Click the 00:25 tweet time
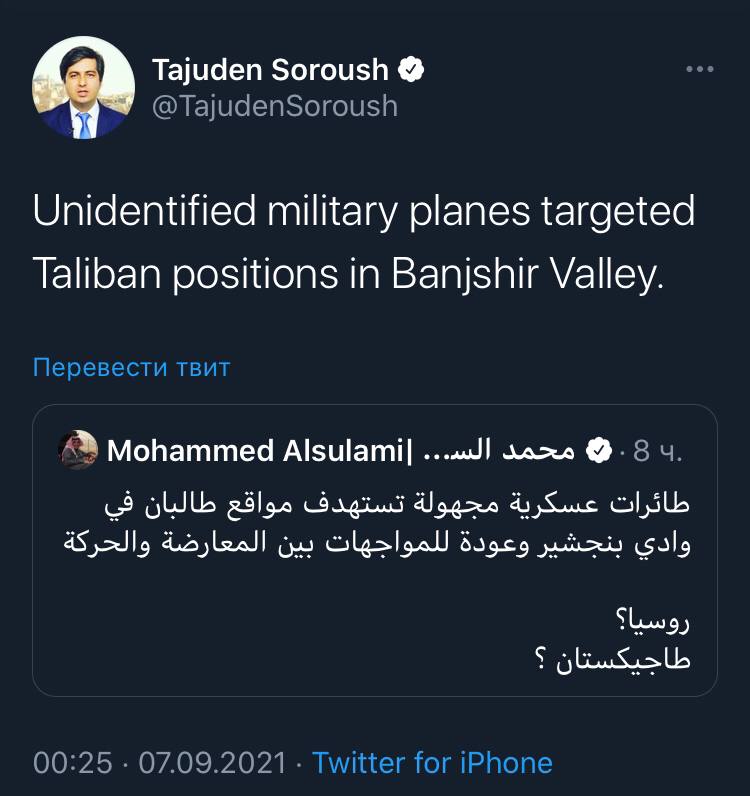Screen dimensions: 750x796 point(72,763)
